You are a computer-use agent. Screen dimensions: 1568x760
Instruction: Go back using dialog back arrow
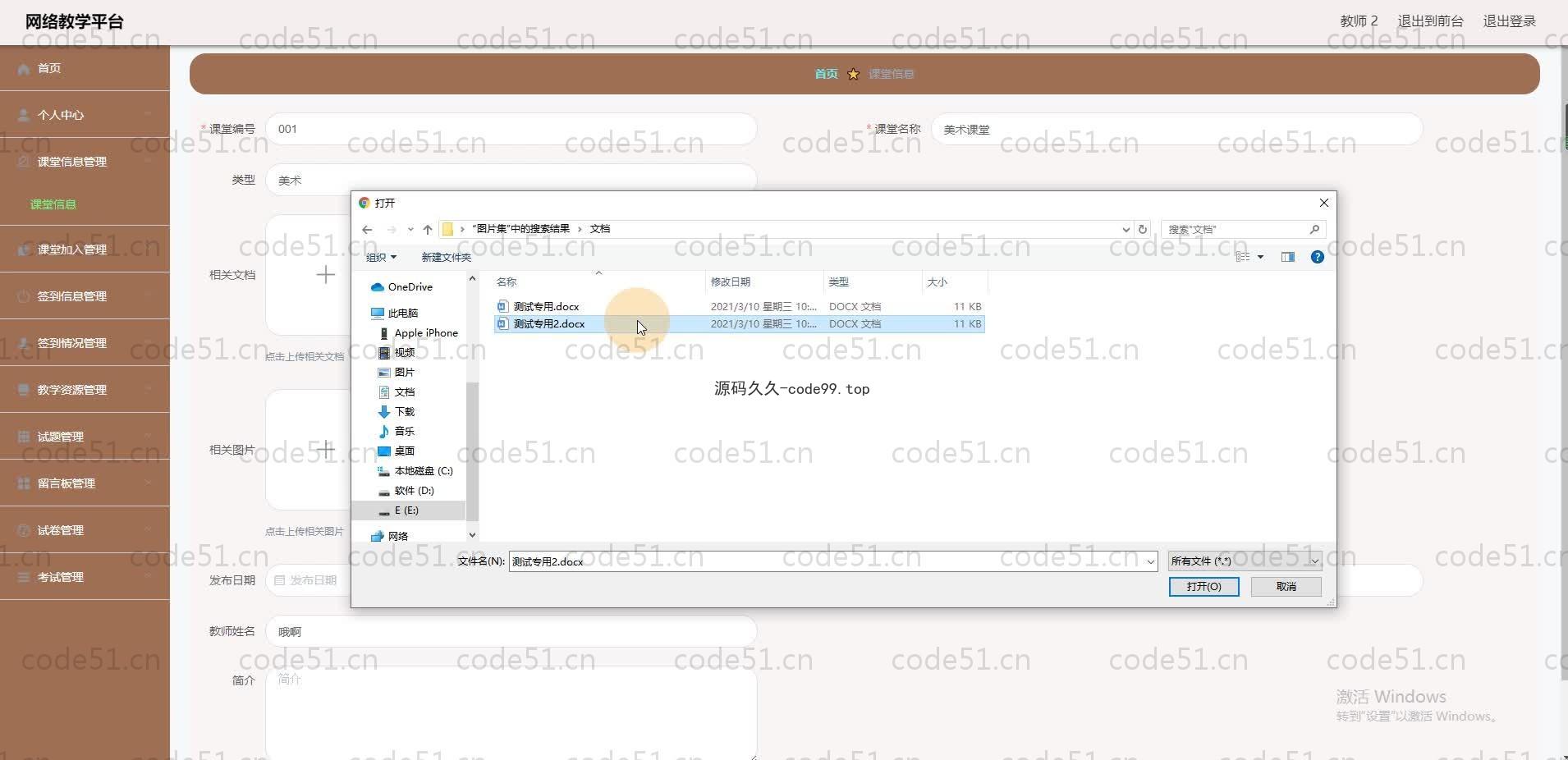367,230
